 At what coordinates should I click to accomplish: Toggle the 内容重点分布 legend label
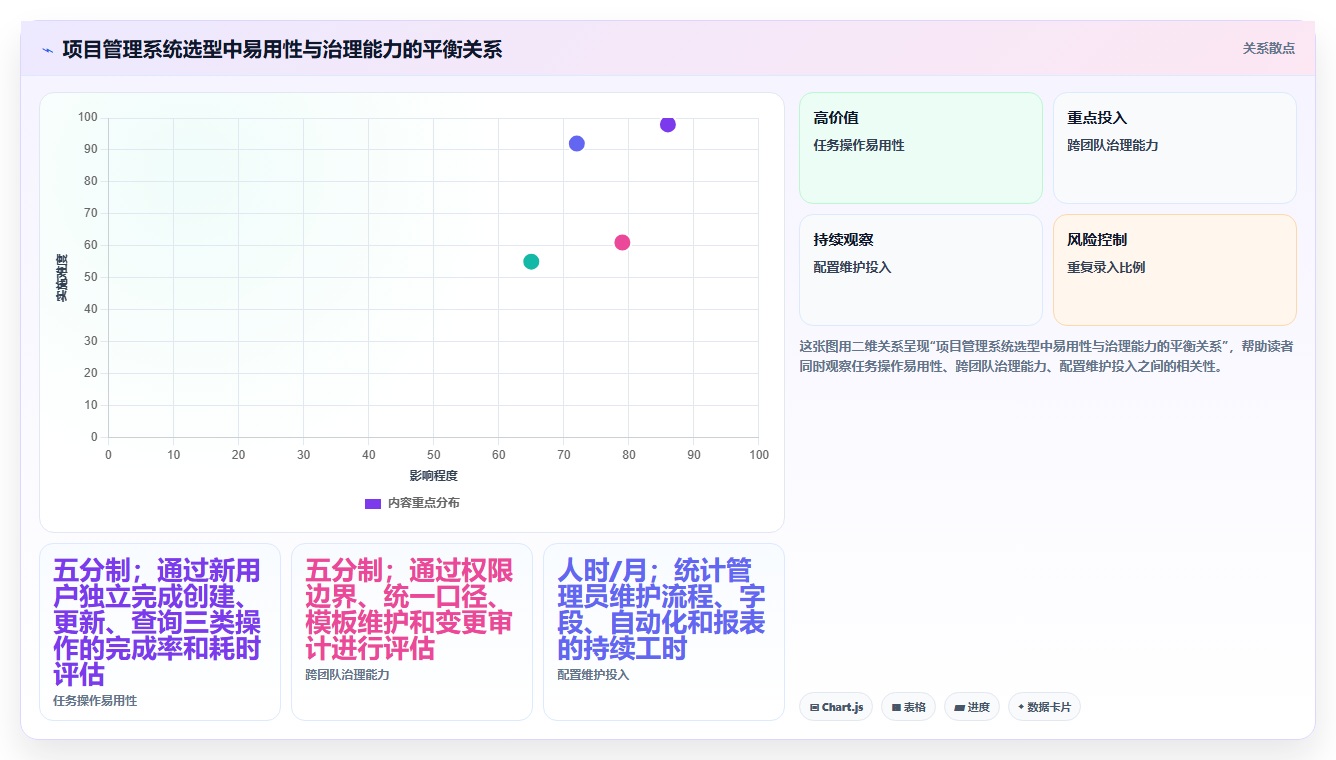coord(424,503)
